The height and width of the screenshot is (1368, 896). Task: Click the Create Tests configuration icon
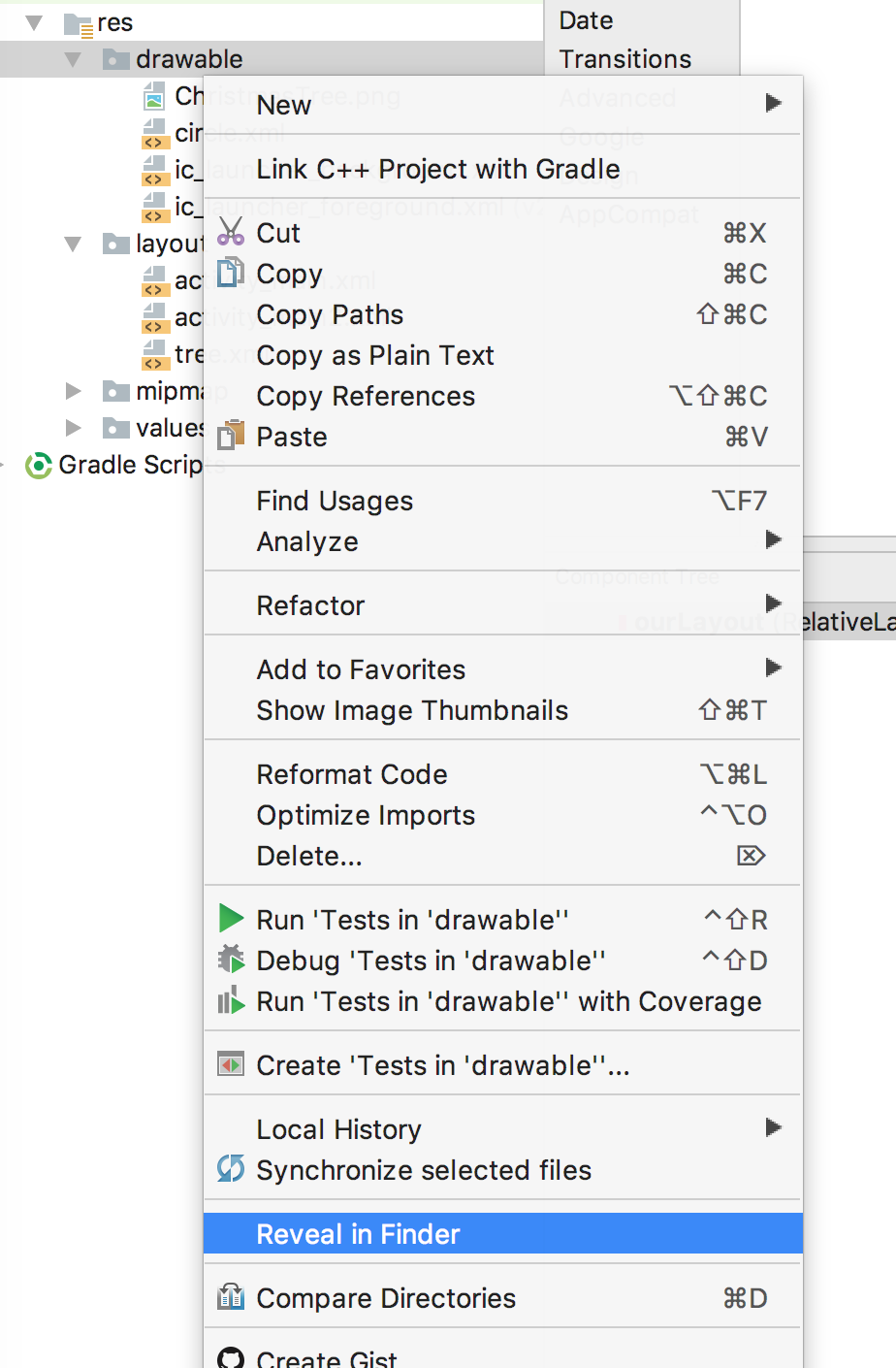tap(231, 1065)
